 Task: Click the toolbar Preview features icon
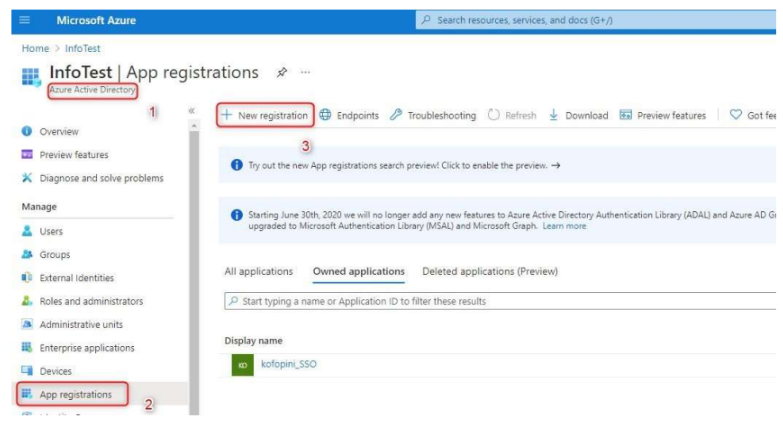(626, 115)
